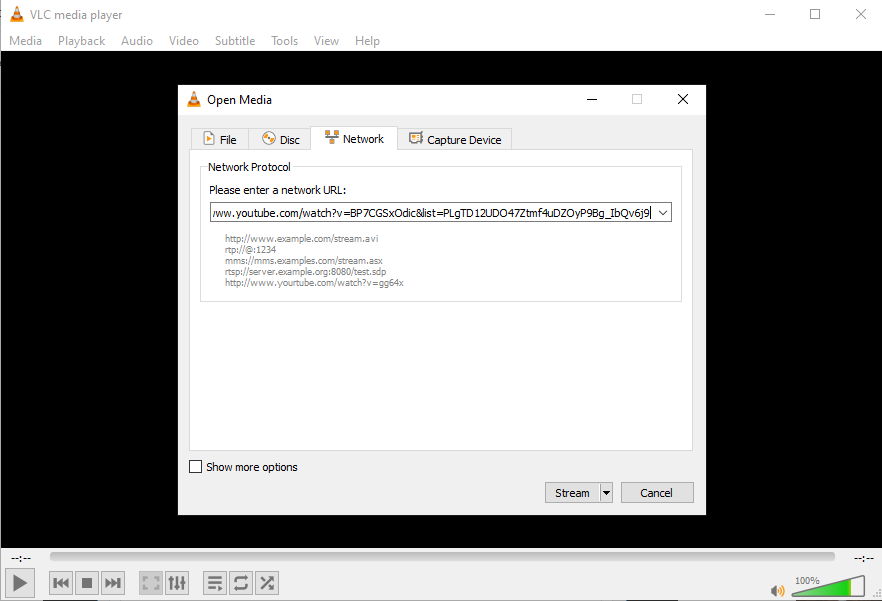Viewport: 882px width, 601px height.
Task: Adjust the volume slider at 100%
Action: pyautogui.click(x=828, y=586)
